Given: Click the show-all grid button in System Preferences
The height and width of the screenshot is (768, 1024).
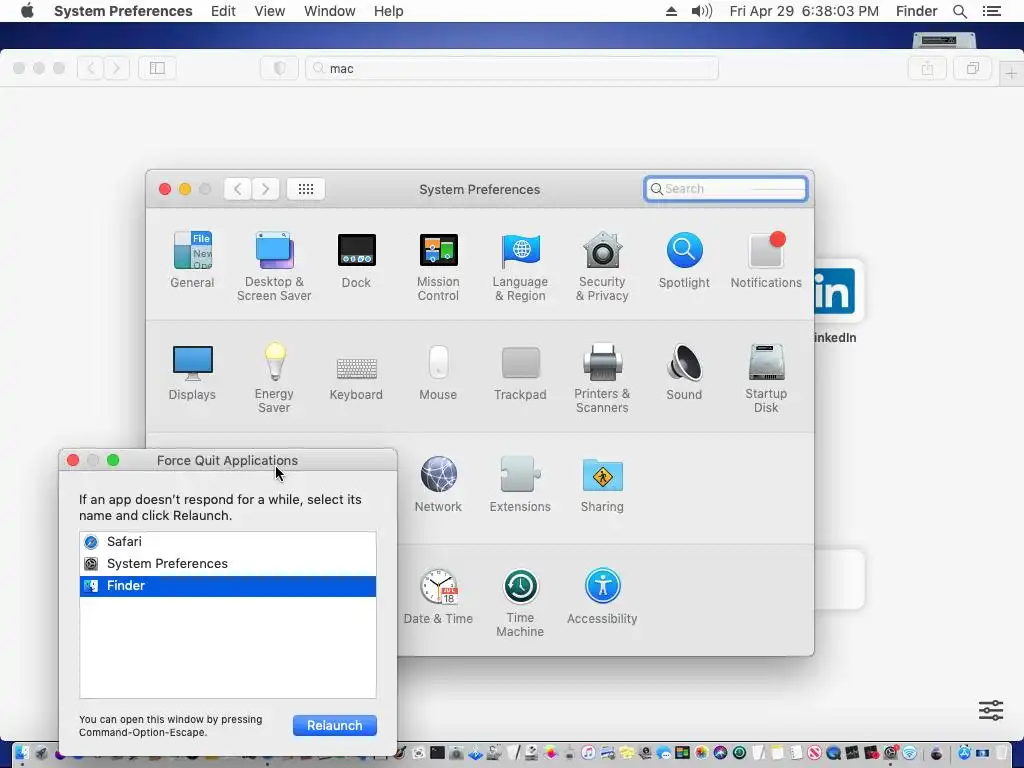Looking at the screenshot, I should (x=306, y=189).
